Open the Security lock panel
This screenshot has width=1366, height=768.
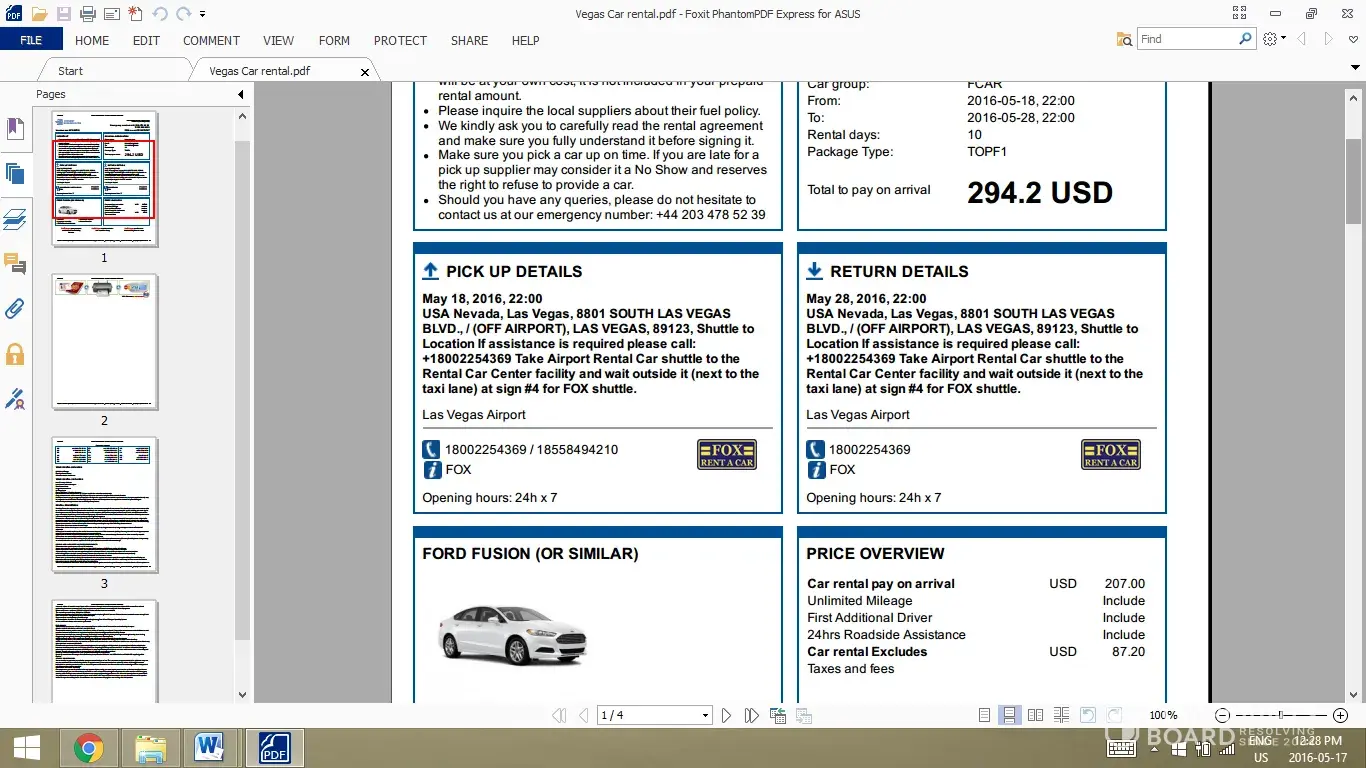(15, 354)
